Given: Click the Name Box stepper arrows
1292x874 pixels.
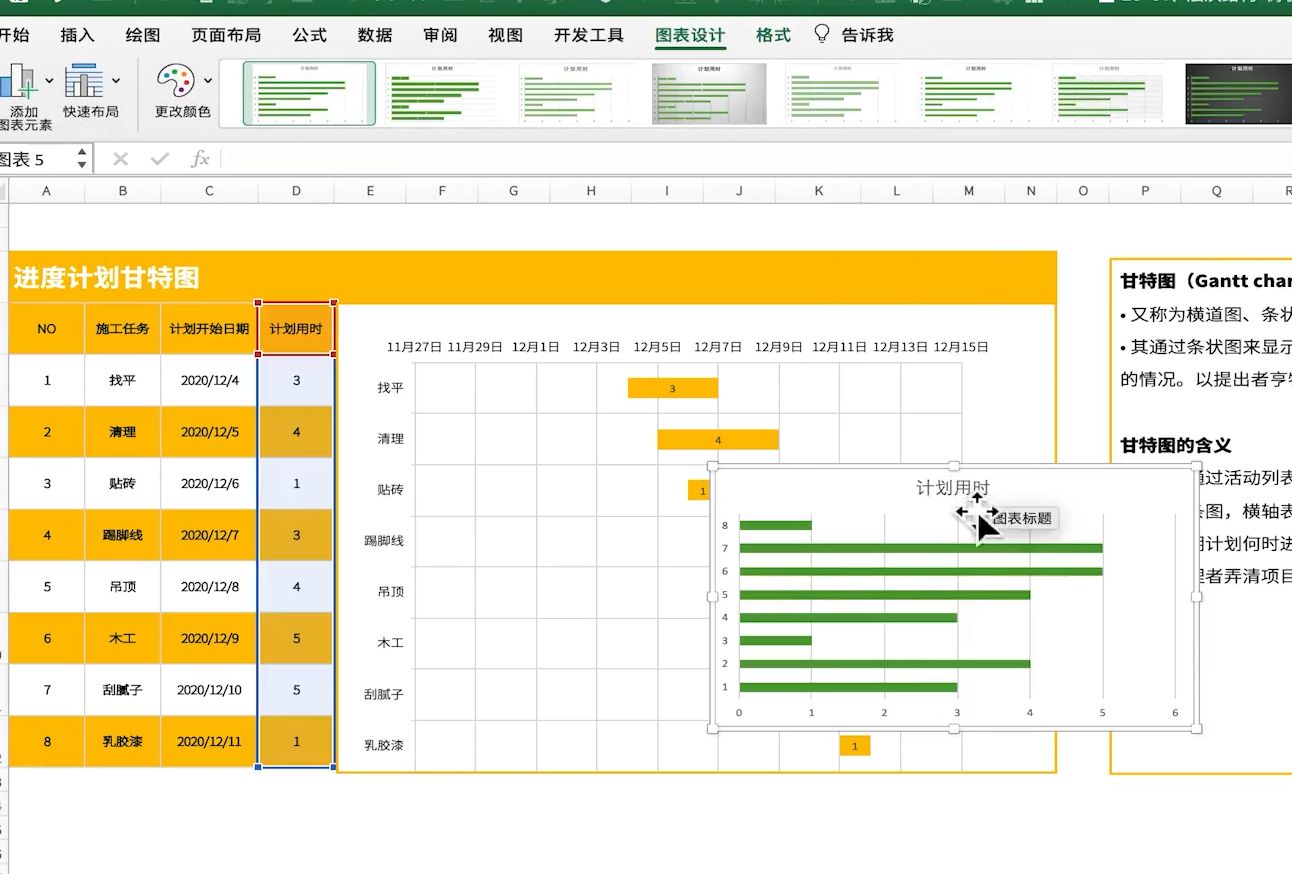Looking at the screenshot, I should (82, 159).
